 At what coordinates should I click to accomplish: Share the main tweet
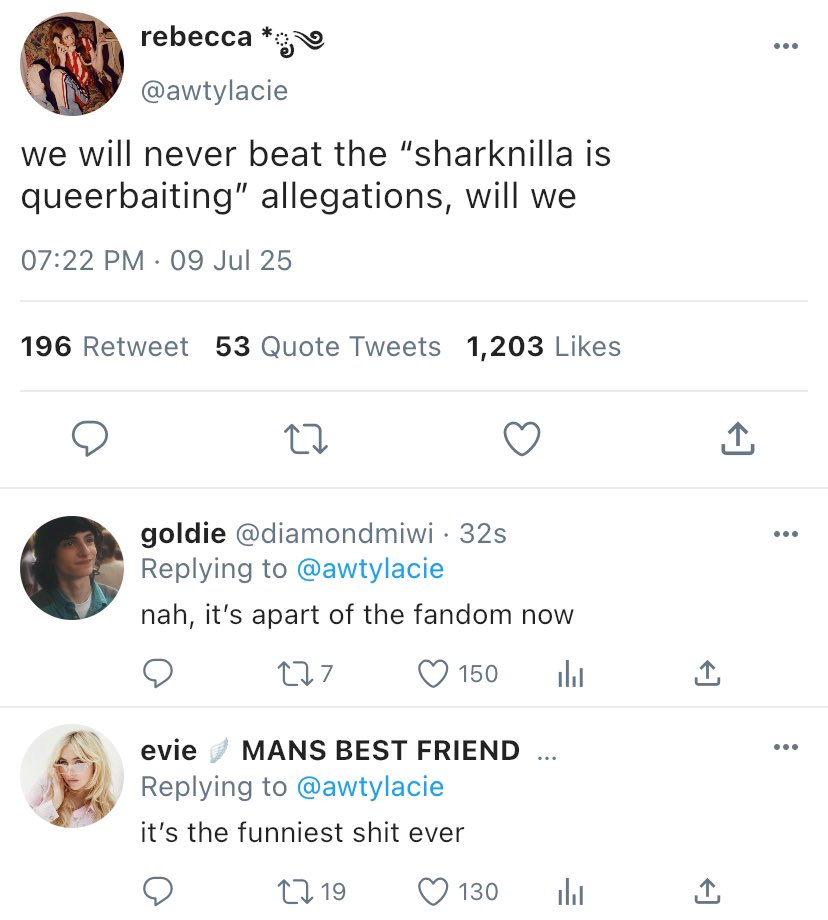click(736, 438)
